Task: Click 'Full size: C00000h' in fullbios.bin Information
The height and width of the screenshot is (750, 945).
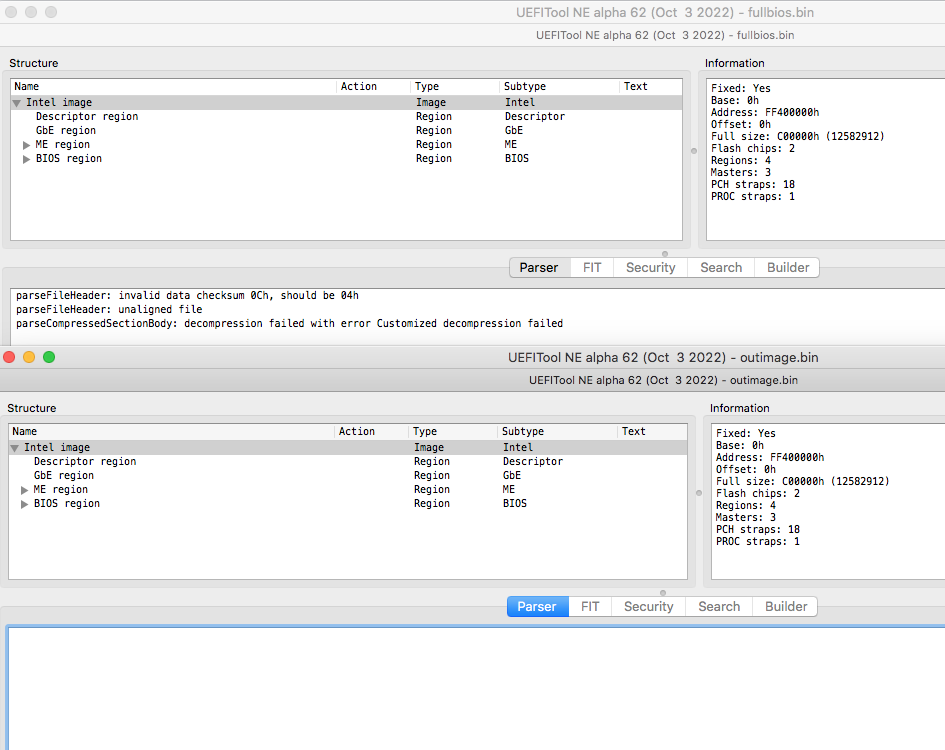Action: [797, 136]
